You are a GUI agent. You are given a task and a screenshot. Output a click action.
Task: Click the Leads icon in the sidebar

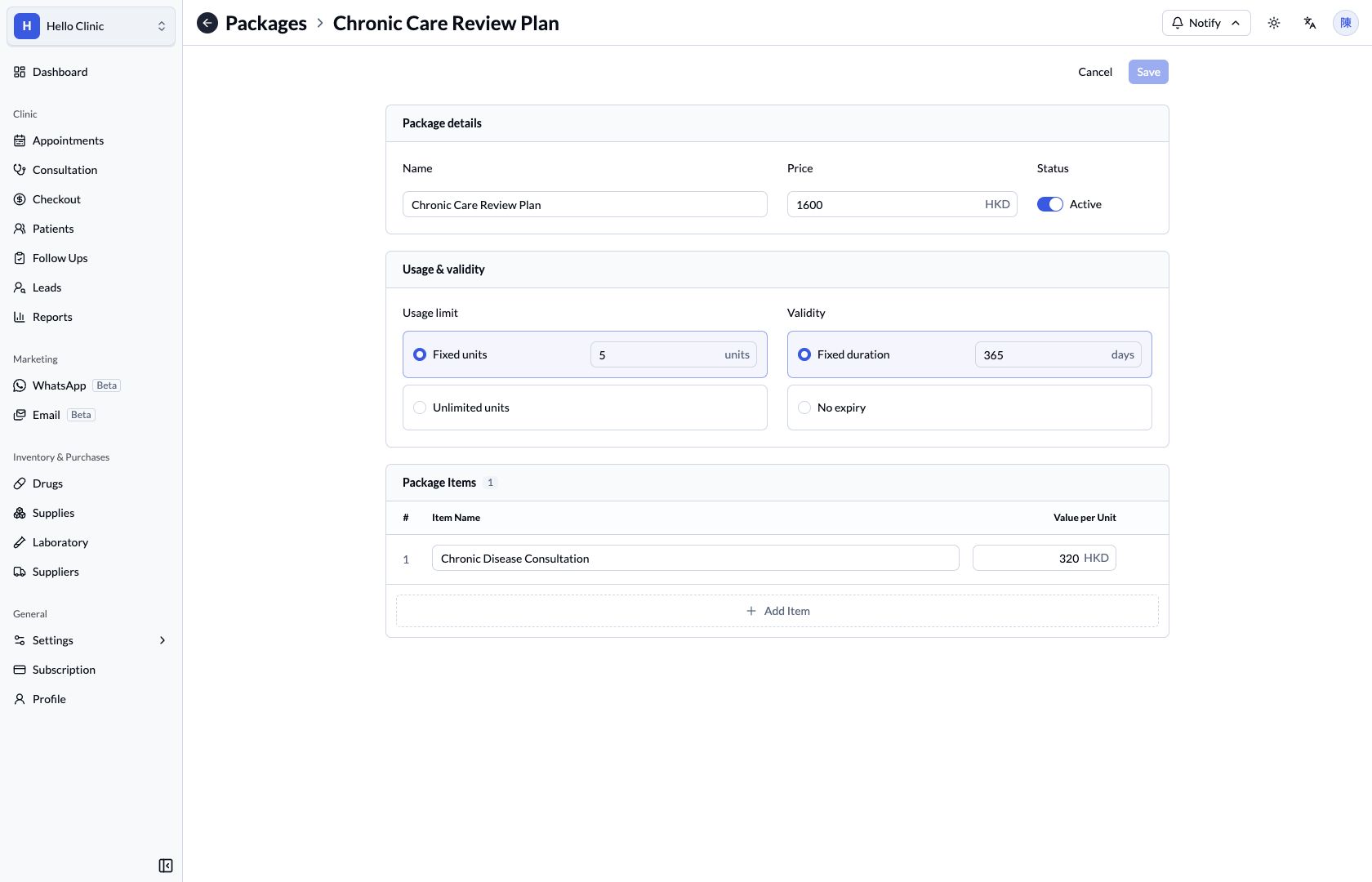(20, 287)
